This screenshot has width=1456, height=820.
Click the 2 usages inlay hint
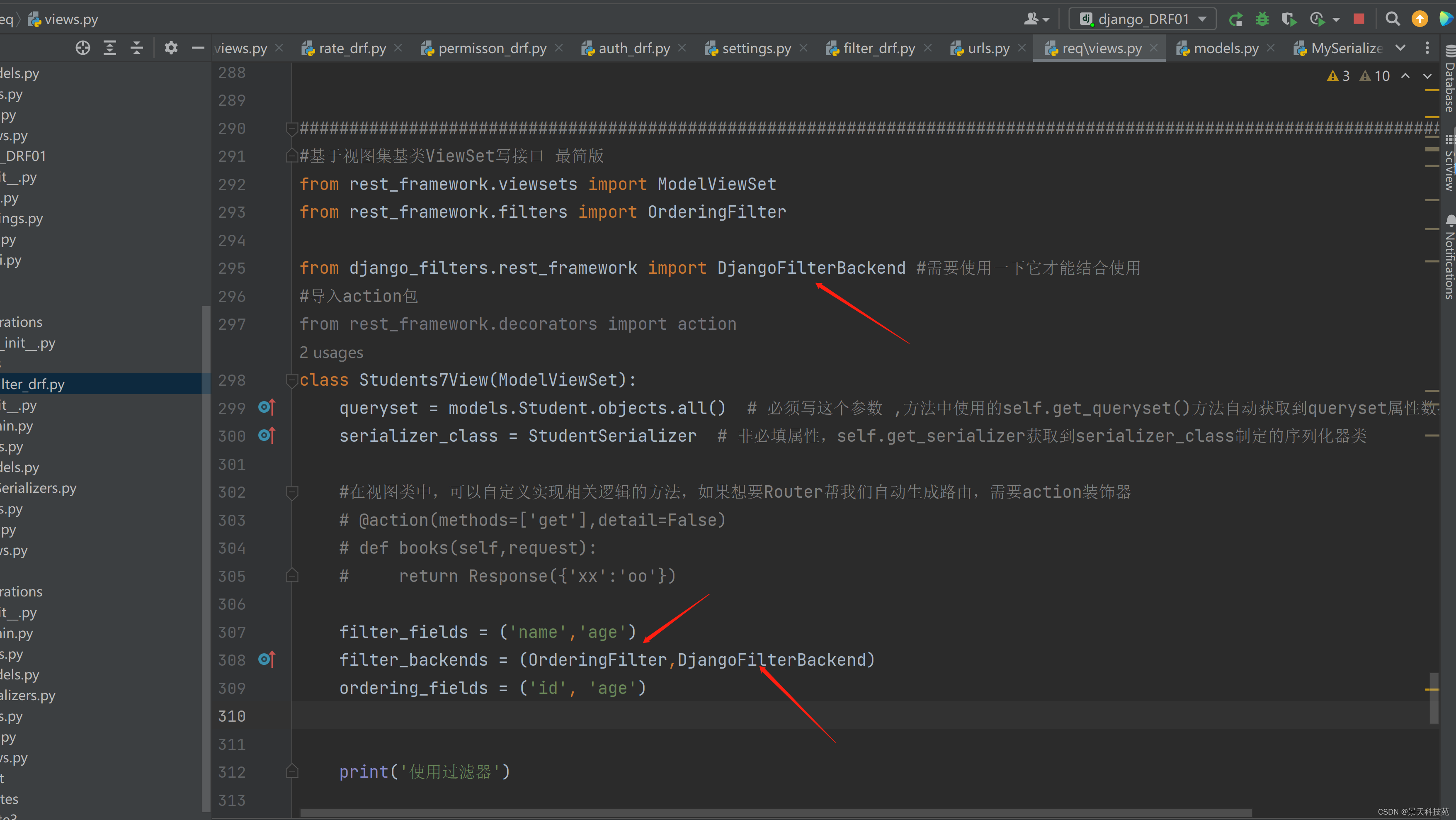[331, 352]
